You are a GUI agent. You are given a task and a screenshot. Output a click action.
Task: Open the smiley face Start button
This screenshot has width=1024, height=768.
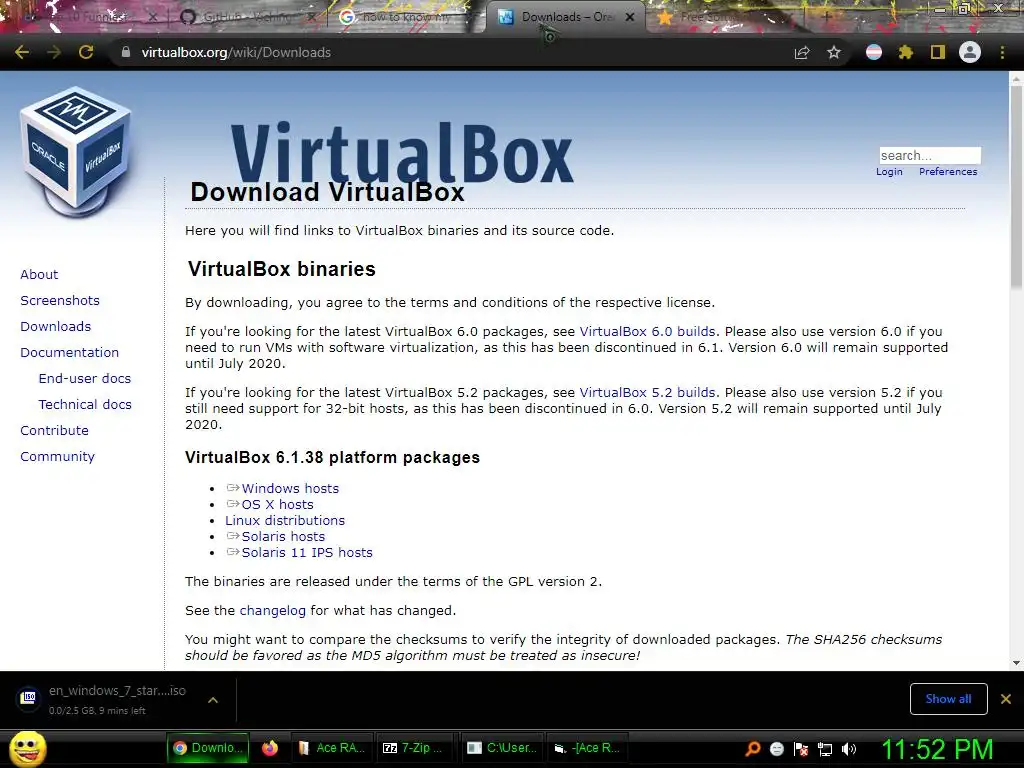click(27, 749)
